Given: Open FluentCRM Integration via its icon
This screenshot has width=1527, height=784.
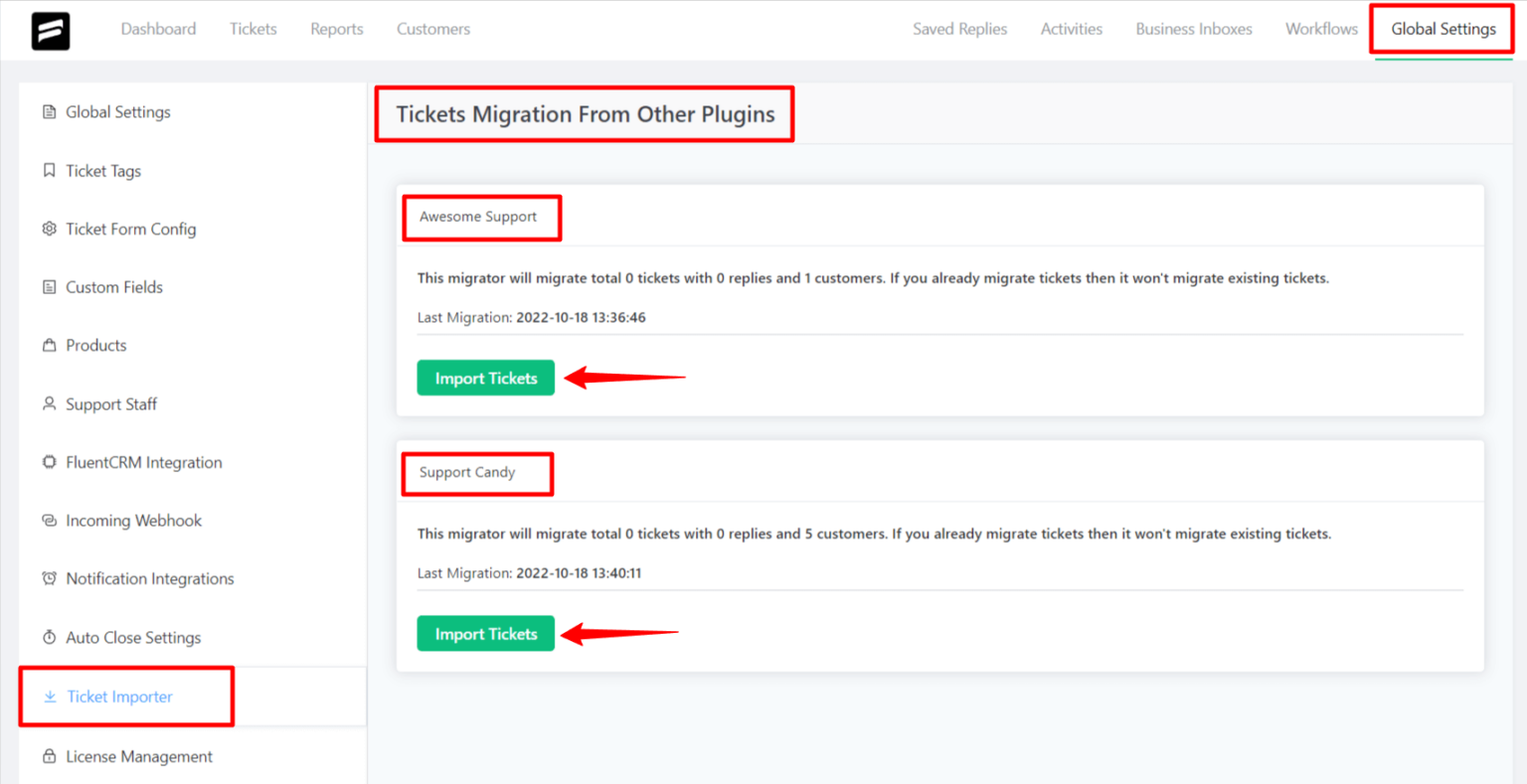Looking at the screenshot, I should tap(48, 462).
